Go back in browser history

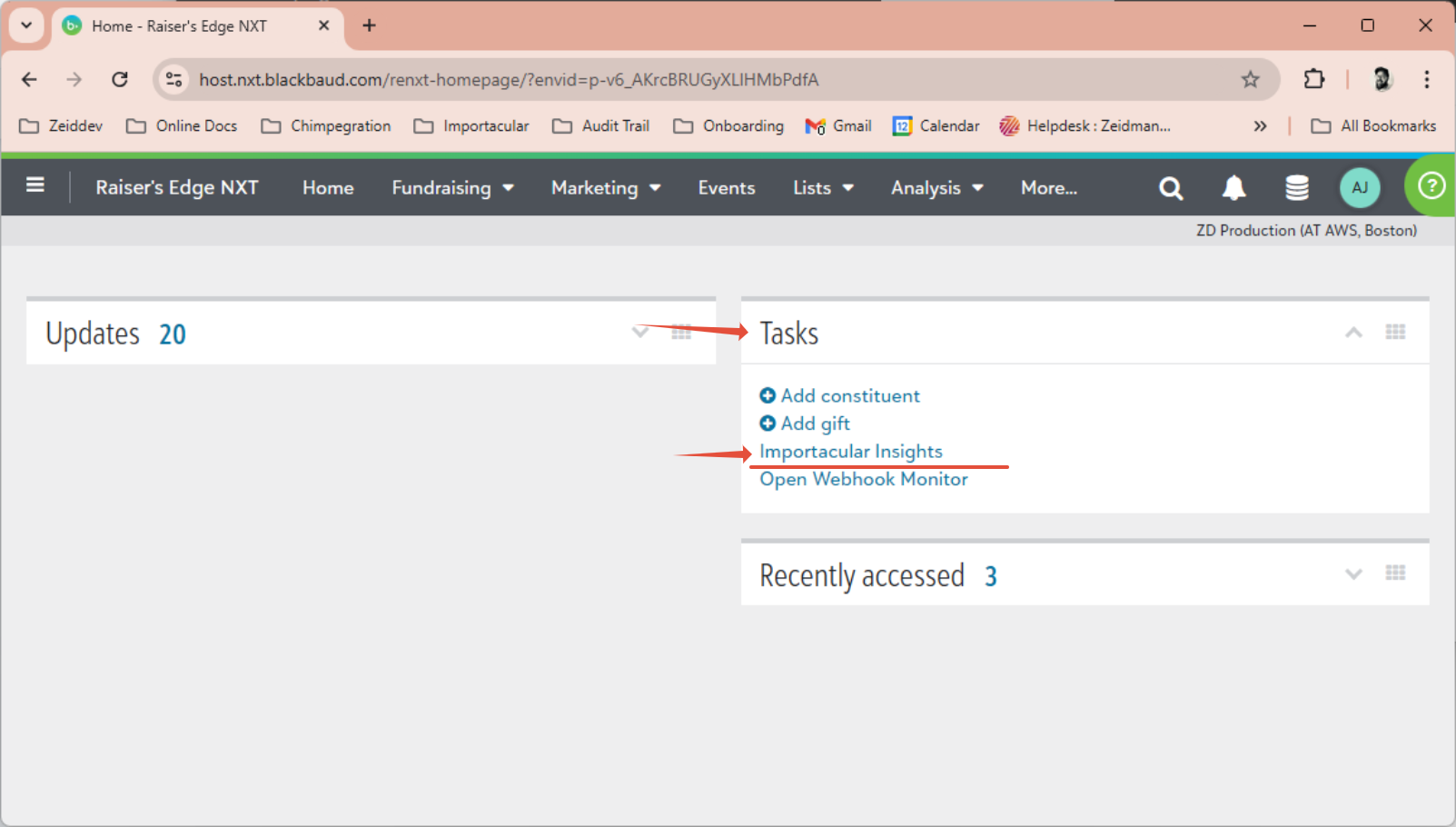29,80
